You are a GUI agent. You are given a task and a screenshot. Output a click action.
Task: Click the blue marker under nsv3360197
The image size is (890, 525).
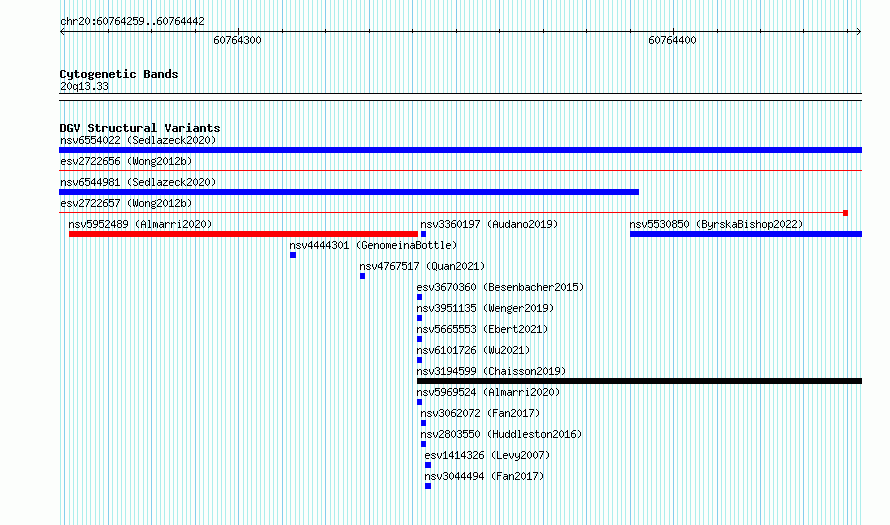tap(423, 234)
